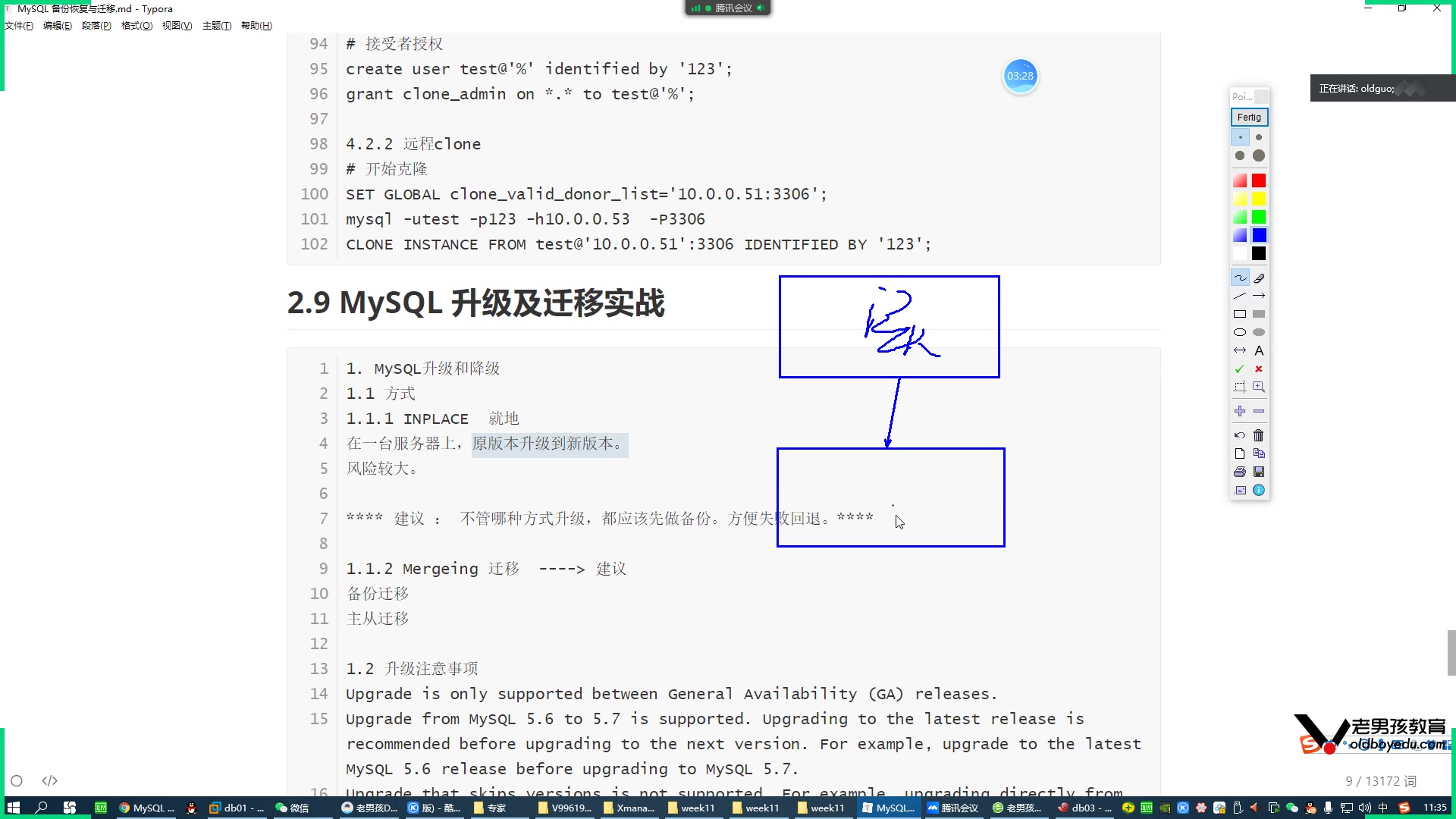Pick the rectangle outline tool
1456x819 pixels.
(x=1240, y=314)
